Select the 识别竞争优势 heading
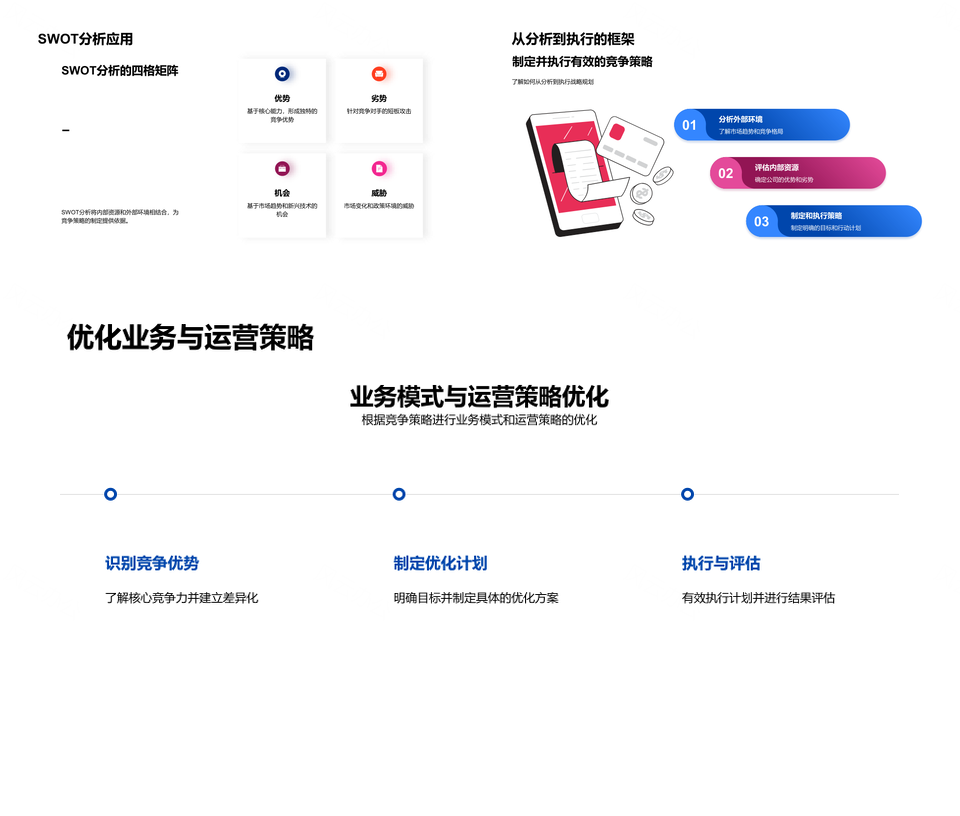The image size is (960, 816). coord(152,563)
